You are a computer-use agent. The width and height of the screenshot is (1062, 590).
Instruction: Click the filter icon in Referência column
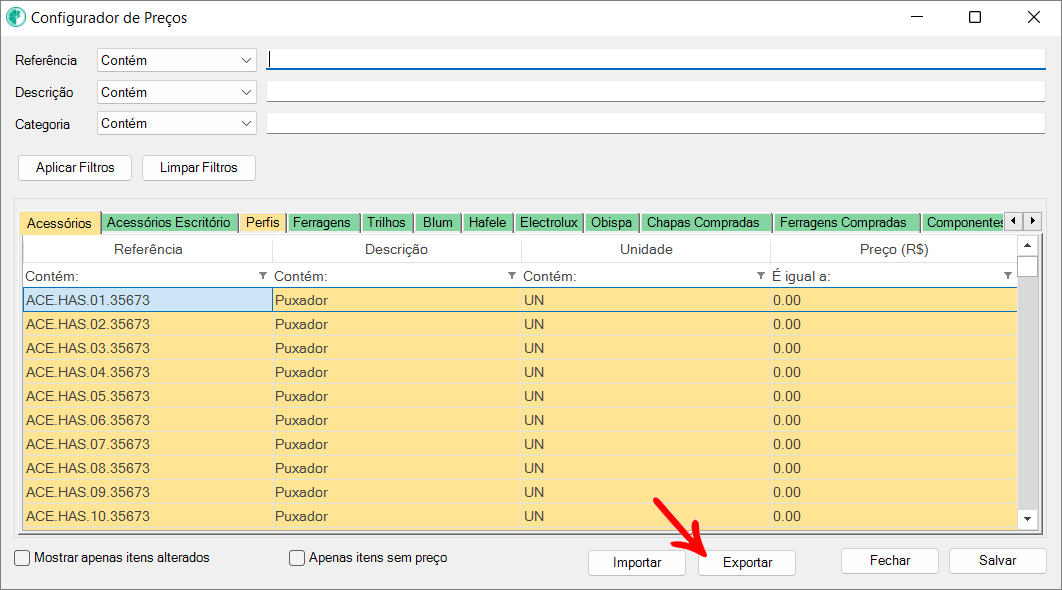(263, 276)
